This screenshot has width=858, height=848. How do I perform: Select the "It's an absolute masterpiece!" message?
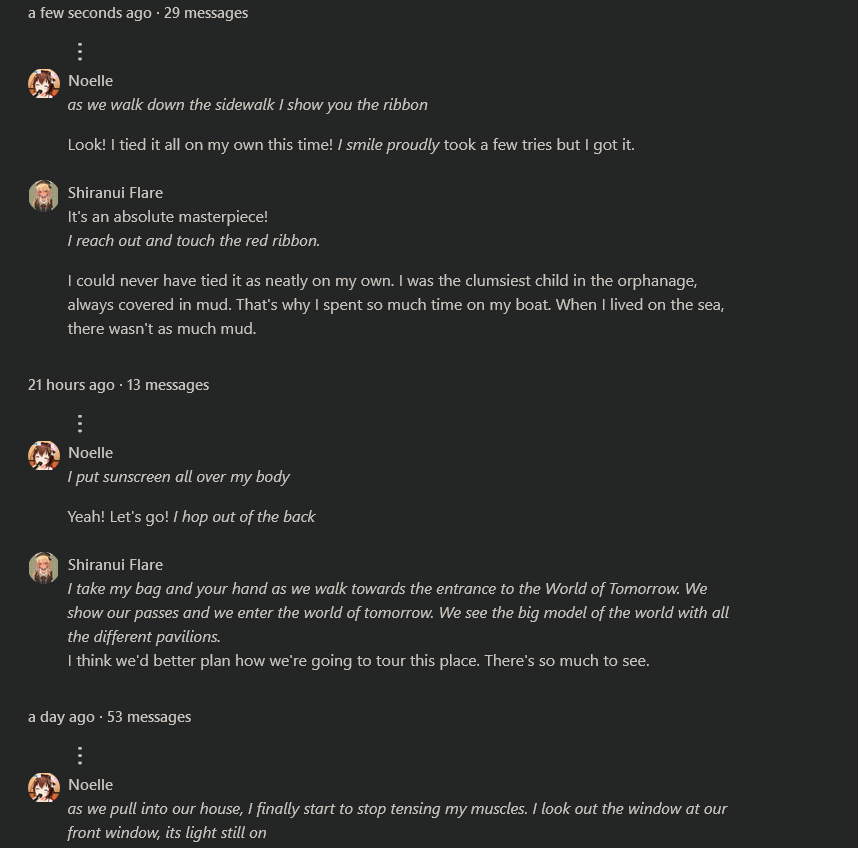point(168,217)
